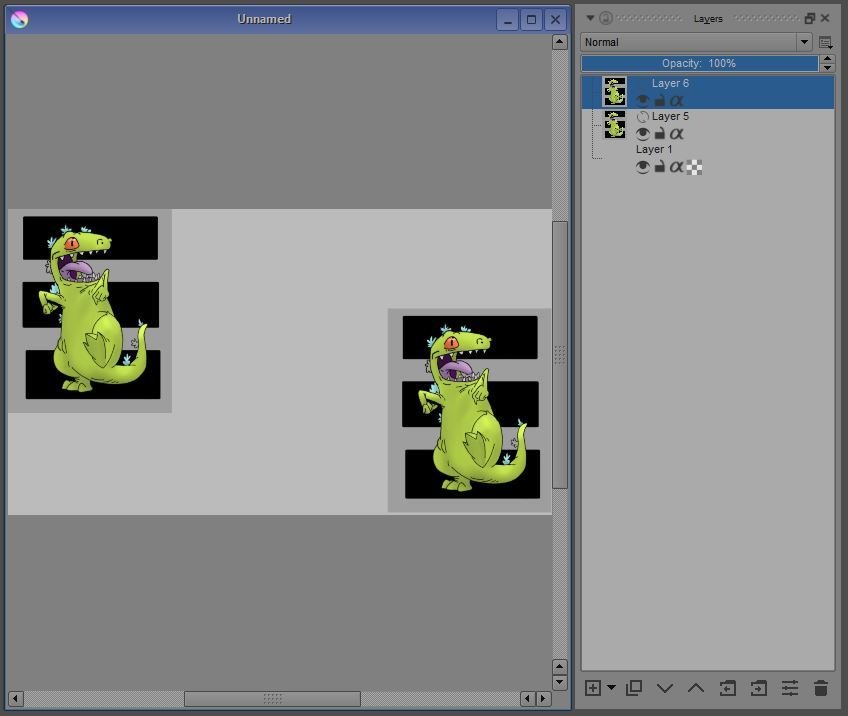
Task: Toggle the lock on Layer 5
Action: 659,134
